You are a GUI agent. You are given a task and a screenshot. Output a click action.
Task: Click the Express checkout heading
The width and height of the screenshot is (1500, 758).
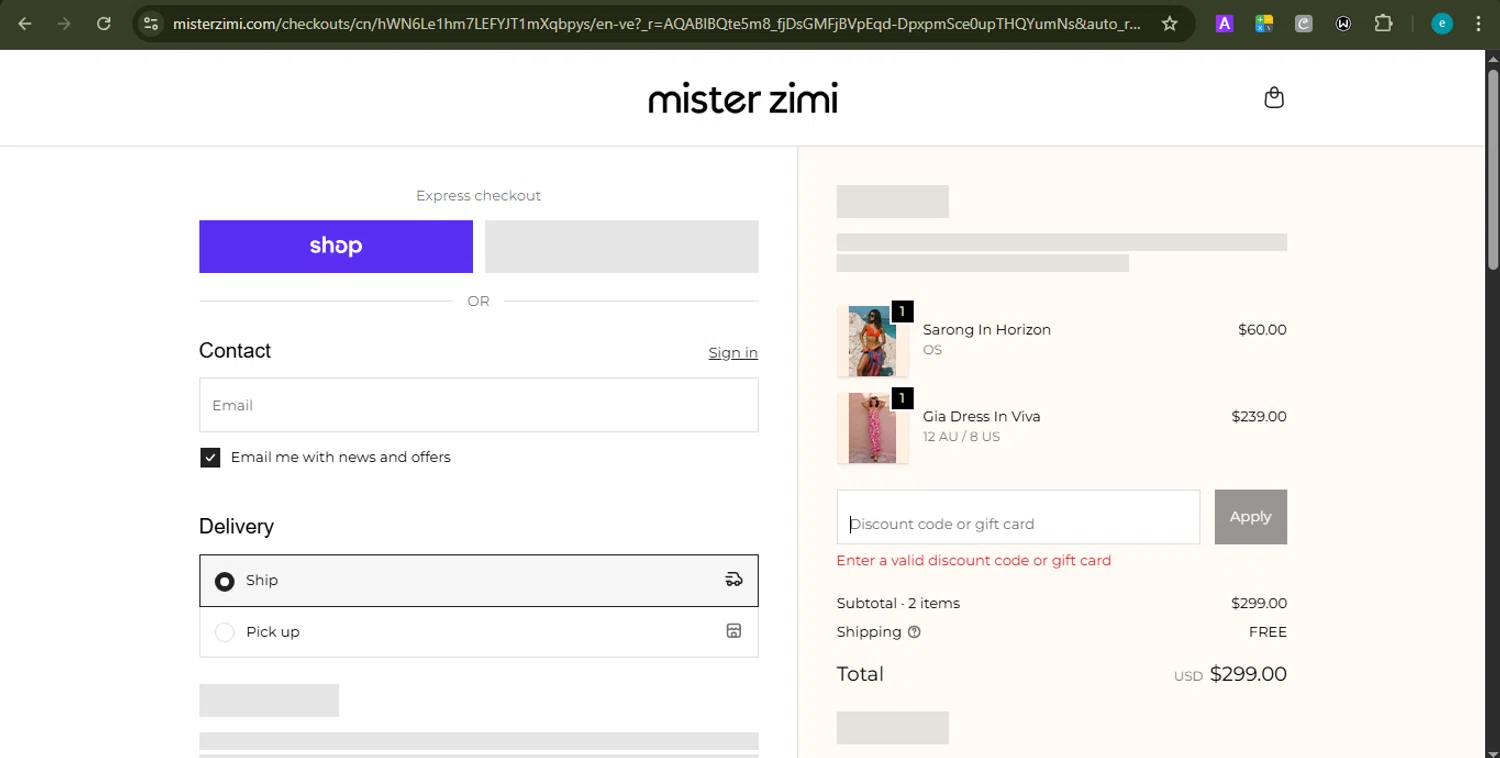point(478,196)
